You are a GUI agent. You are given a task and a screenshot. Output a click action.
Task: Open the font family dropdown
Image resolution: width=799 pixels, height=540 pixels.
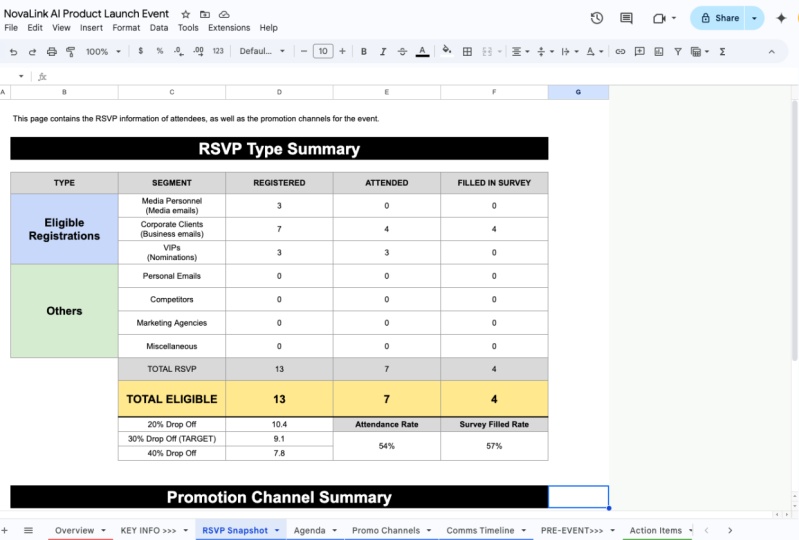click(x=262, y=51)
